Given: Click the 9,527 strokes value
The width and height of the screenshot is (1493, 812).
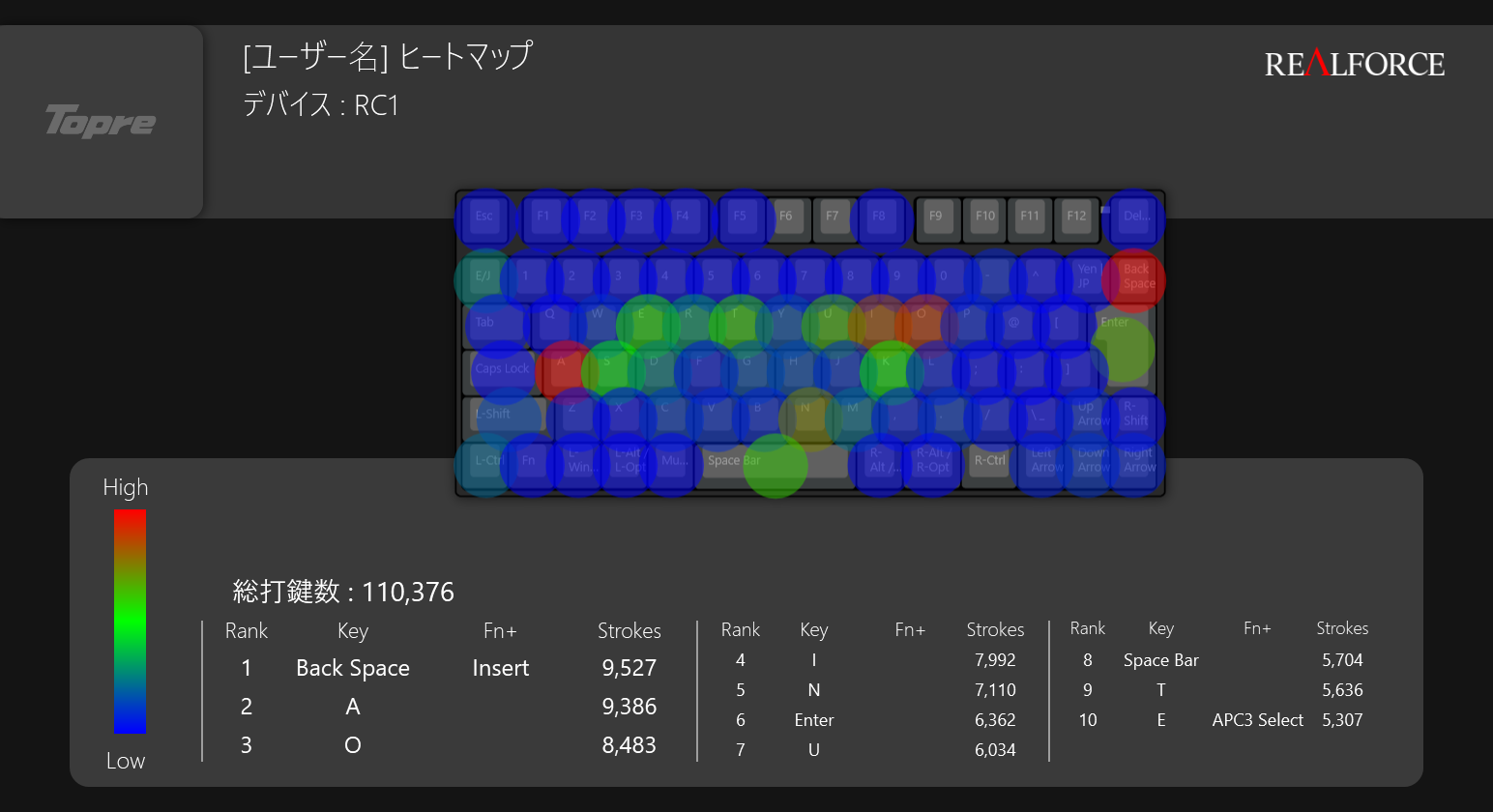Looking at the screenshot, I should coord(629,668).
